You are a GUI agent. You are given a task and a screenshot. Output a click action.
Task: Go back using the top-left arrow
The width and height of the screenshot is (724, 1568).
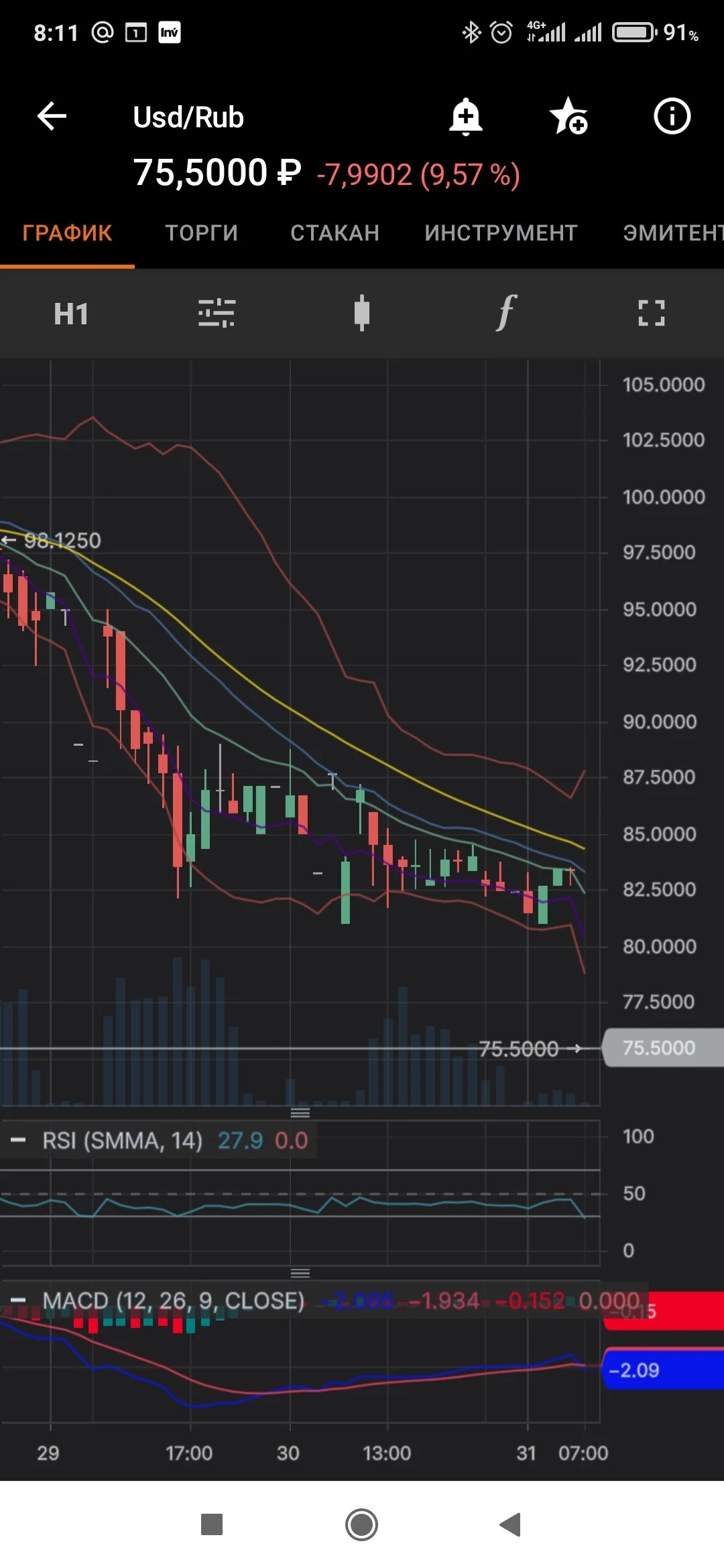[x=52, y=116]
